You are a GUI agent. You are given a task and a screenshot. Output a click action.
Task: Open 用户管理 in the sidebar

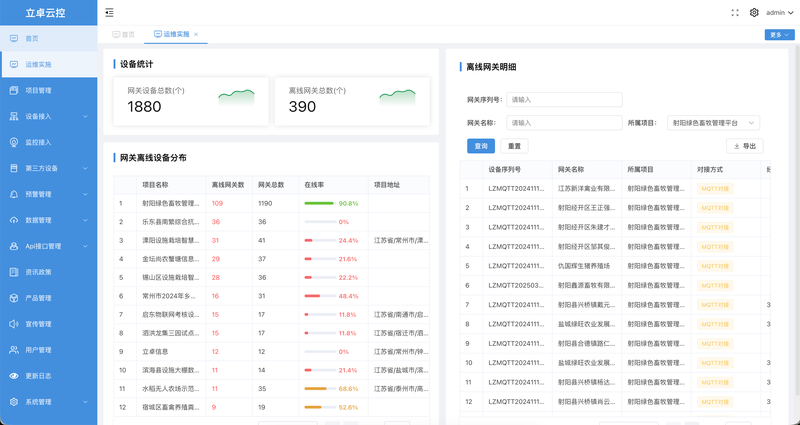[48, 350]
